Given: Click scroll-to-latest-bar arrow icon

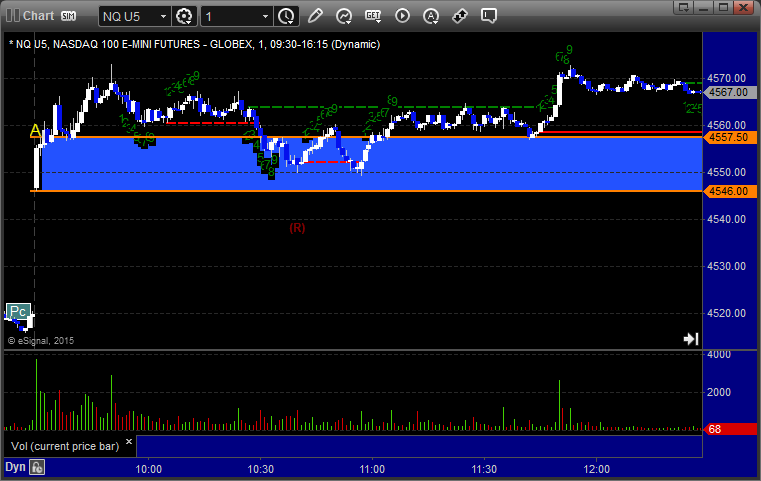Looking at the screenshot, I should point(691,339).
